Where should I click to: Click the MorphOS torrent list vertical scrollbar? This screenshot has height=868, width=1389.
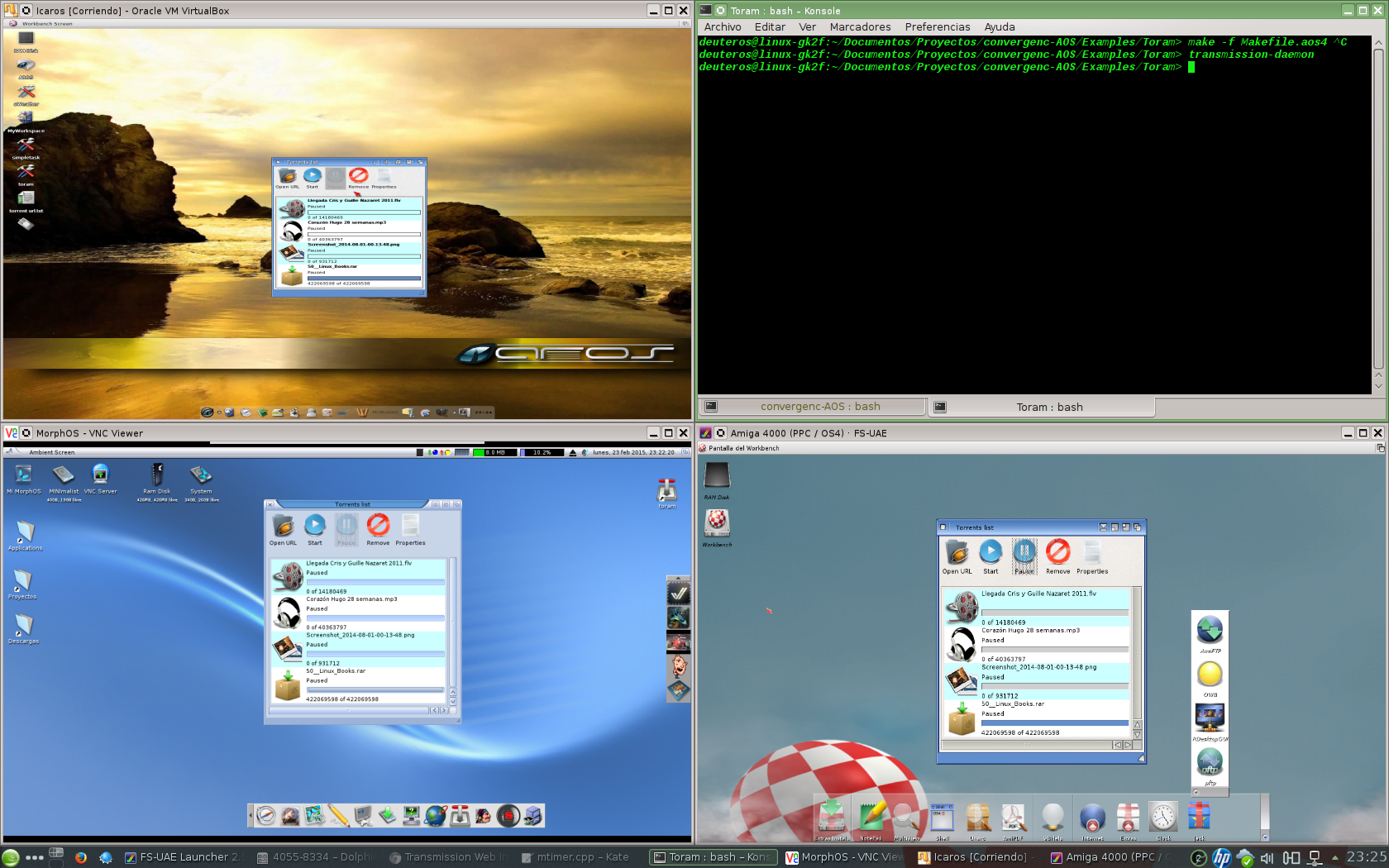pos(452,622)
